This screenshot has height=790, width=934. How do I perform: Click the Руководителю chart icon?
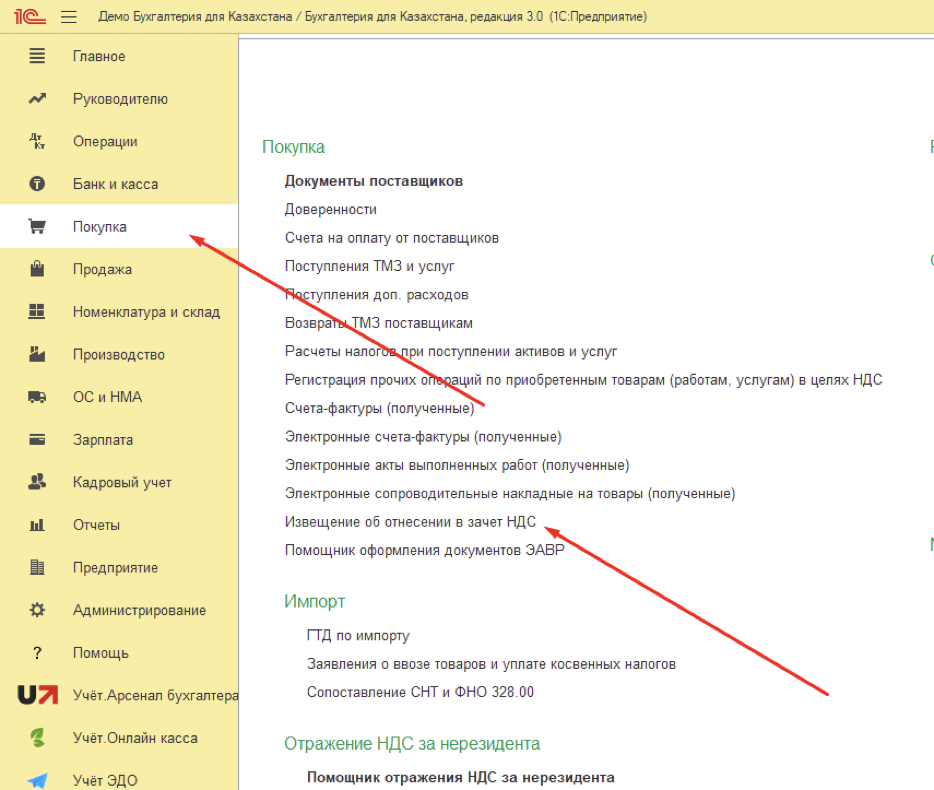(x=37, y=99)
